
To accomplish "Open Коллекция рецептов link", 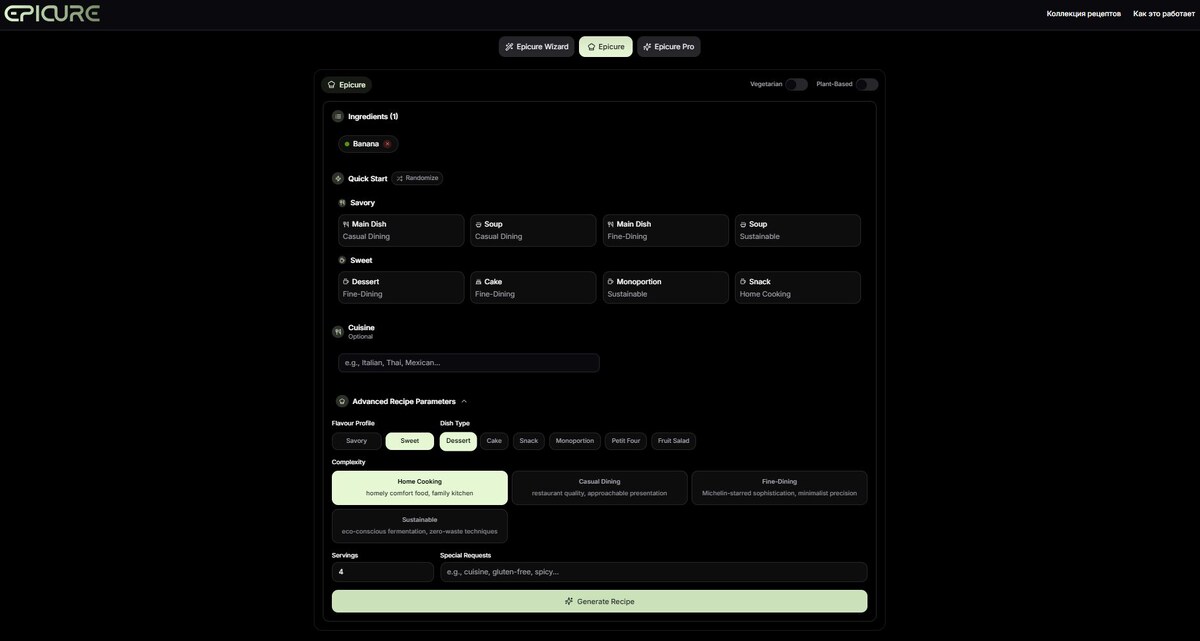I will point(1083,14).
